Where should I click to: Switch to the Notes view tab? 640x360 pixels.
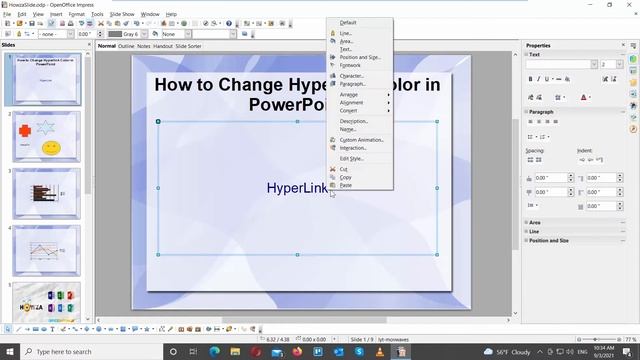pos(143,46)
